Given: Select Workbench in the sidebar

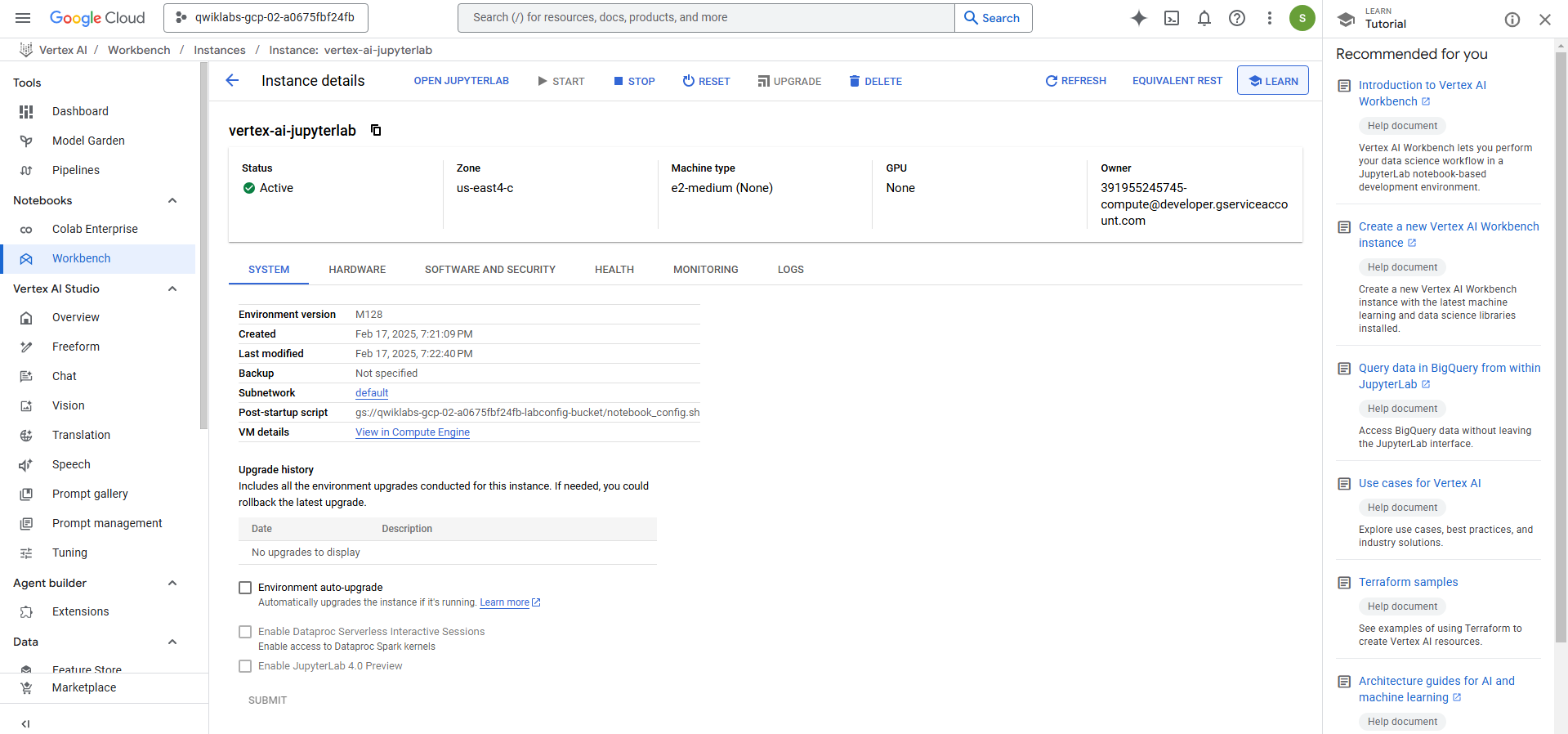Looking at the screenshot, I should click(x=98, y=258).
